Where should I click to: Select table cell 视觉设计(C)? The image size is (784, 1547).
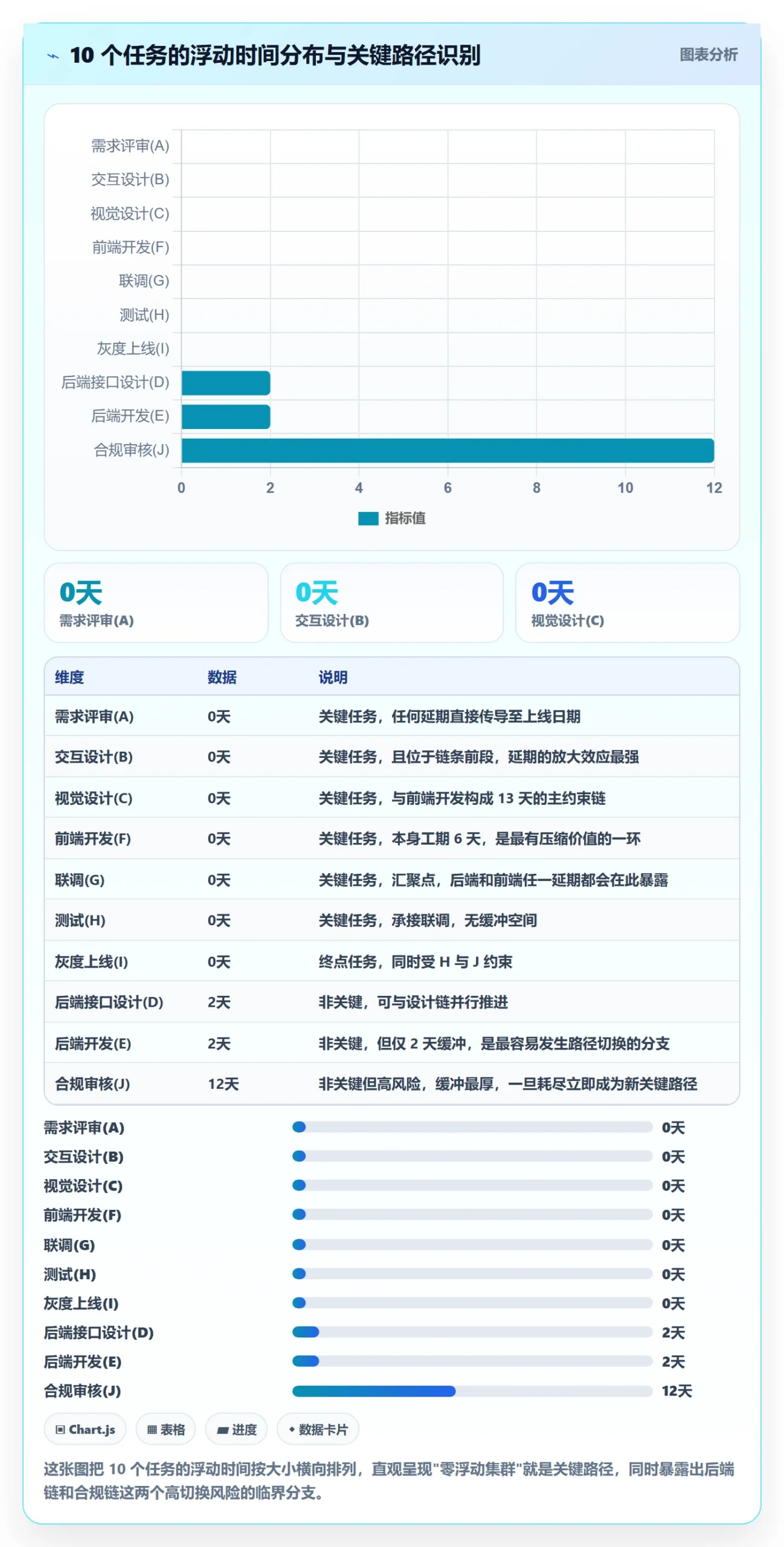(x=94, y=798)
